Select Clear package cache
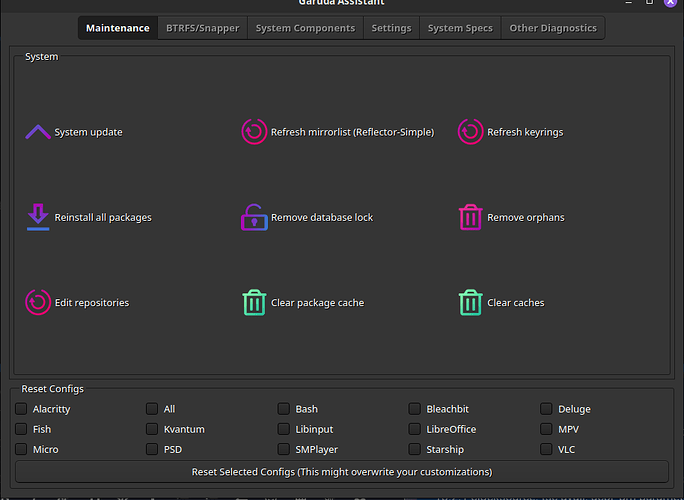Screen dimensions: 684x500 coord(318,302)
